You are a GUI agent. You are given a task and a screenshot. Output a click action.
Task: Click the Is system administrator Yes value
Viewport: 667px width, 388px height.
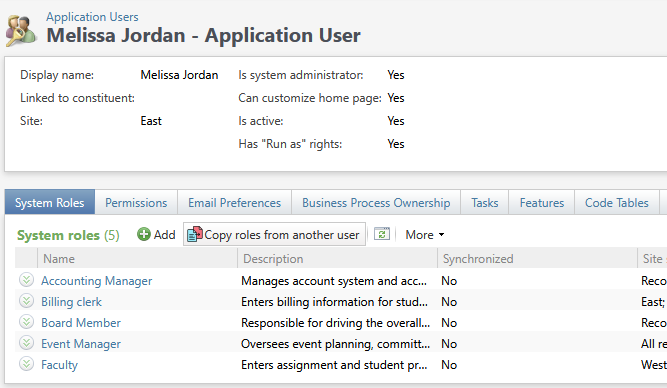(396, 75)
